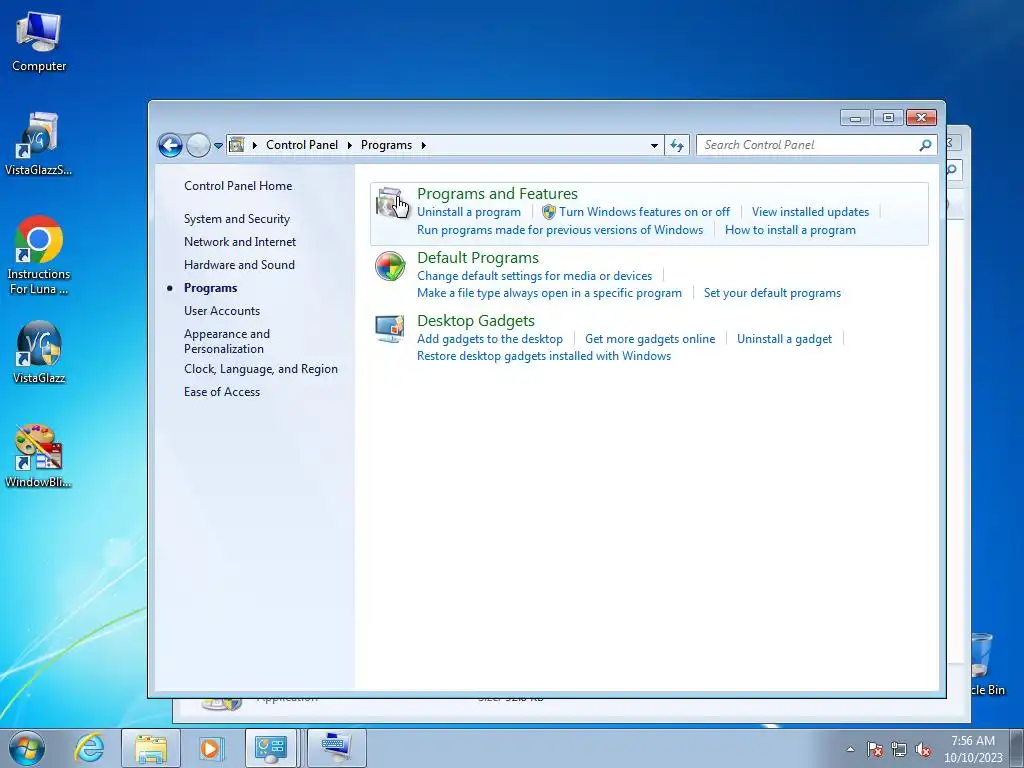Screen dimensions: 1024x768
Task: Select the VistaGlazzS... desktop shortcut
Action: tap(39, 144)
